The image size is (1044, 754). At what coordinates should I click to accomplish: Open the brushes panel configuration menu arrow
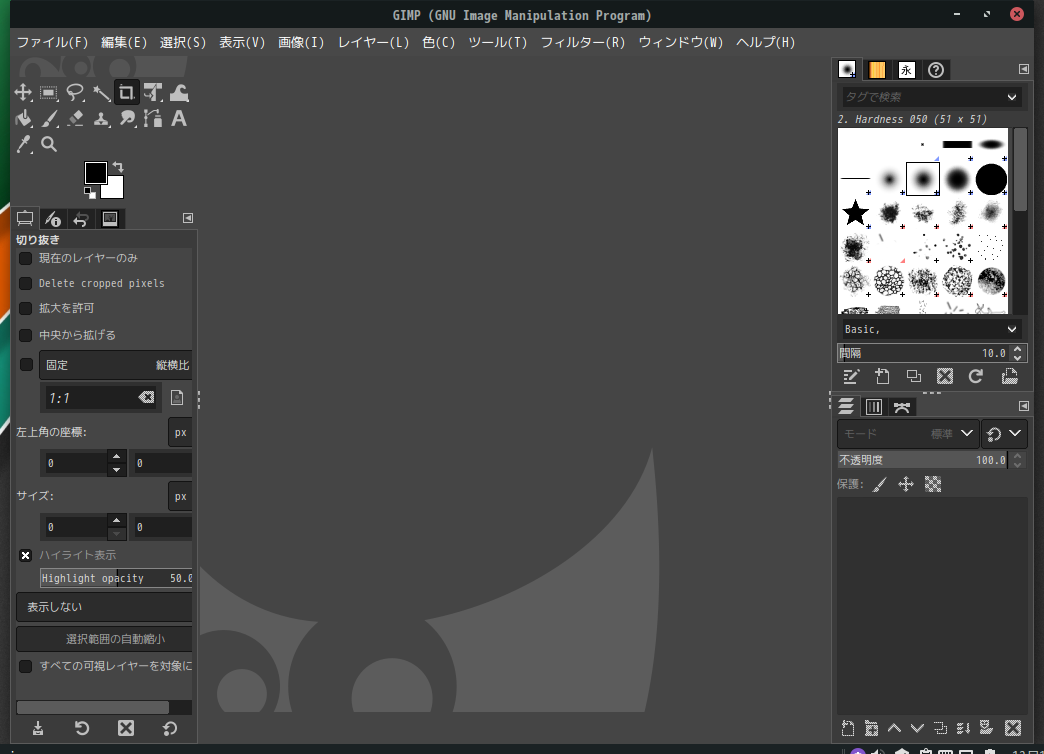[x=1024, y=69]
